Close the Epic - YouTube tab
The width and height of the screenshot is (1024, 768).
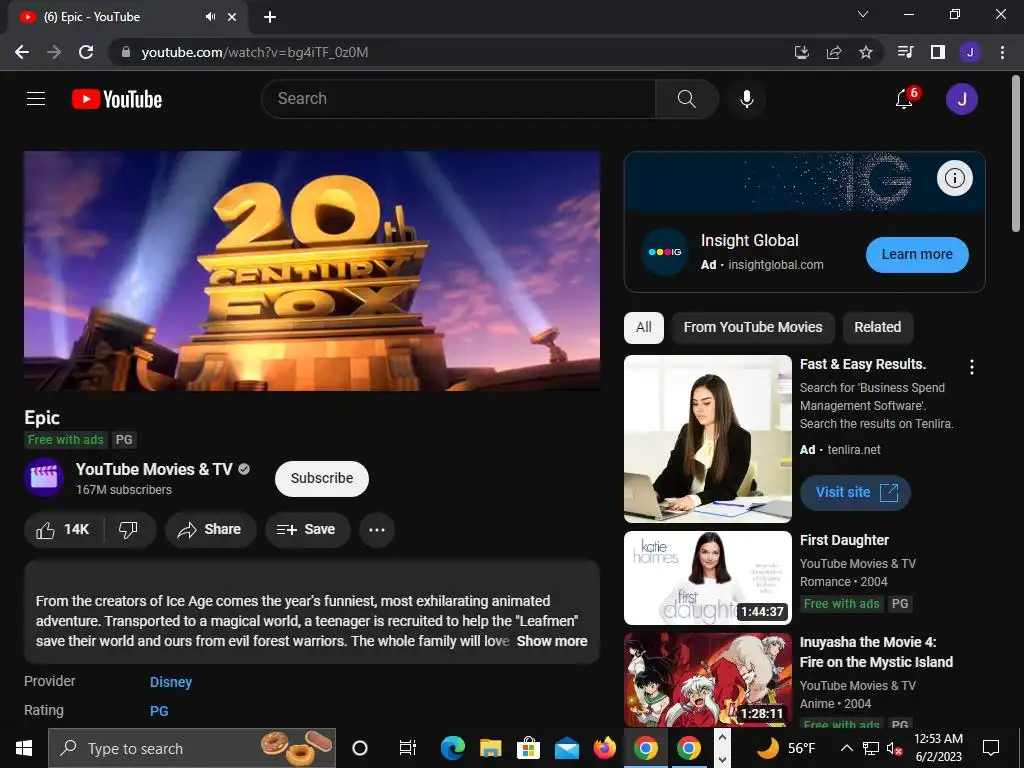tap(232, 17)
